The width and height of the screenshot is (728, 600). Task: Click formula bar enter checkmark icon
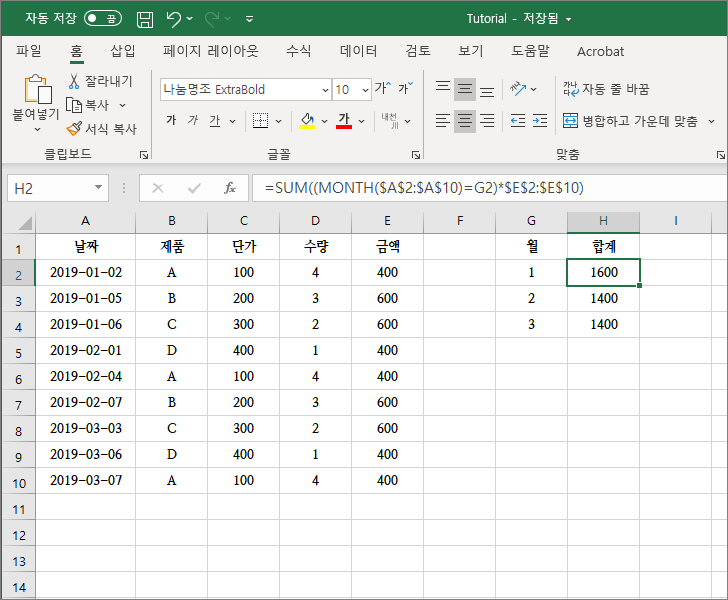point(194,188)
